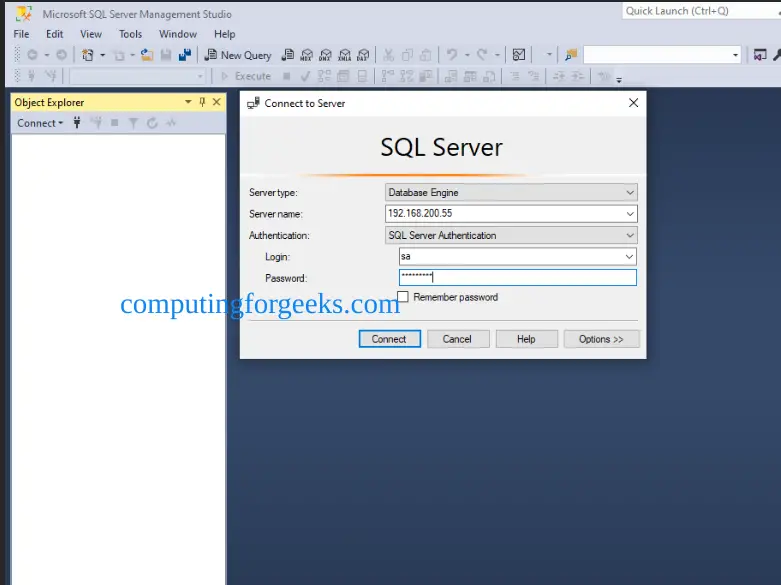Click the Quick Launch search box
Screen dimensions: 781x585
[x=701, y=11]
